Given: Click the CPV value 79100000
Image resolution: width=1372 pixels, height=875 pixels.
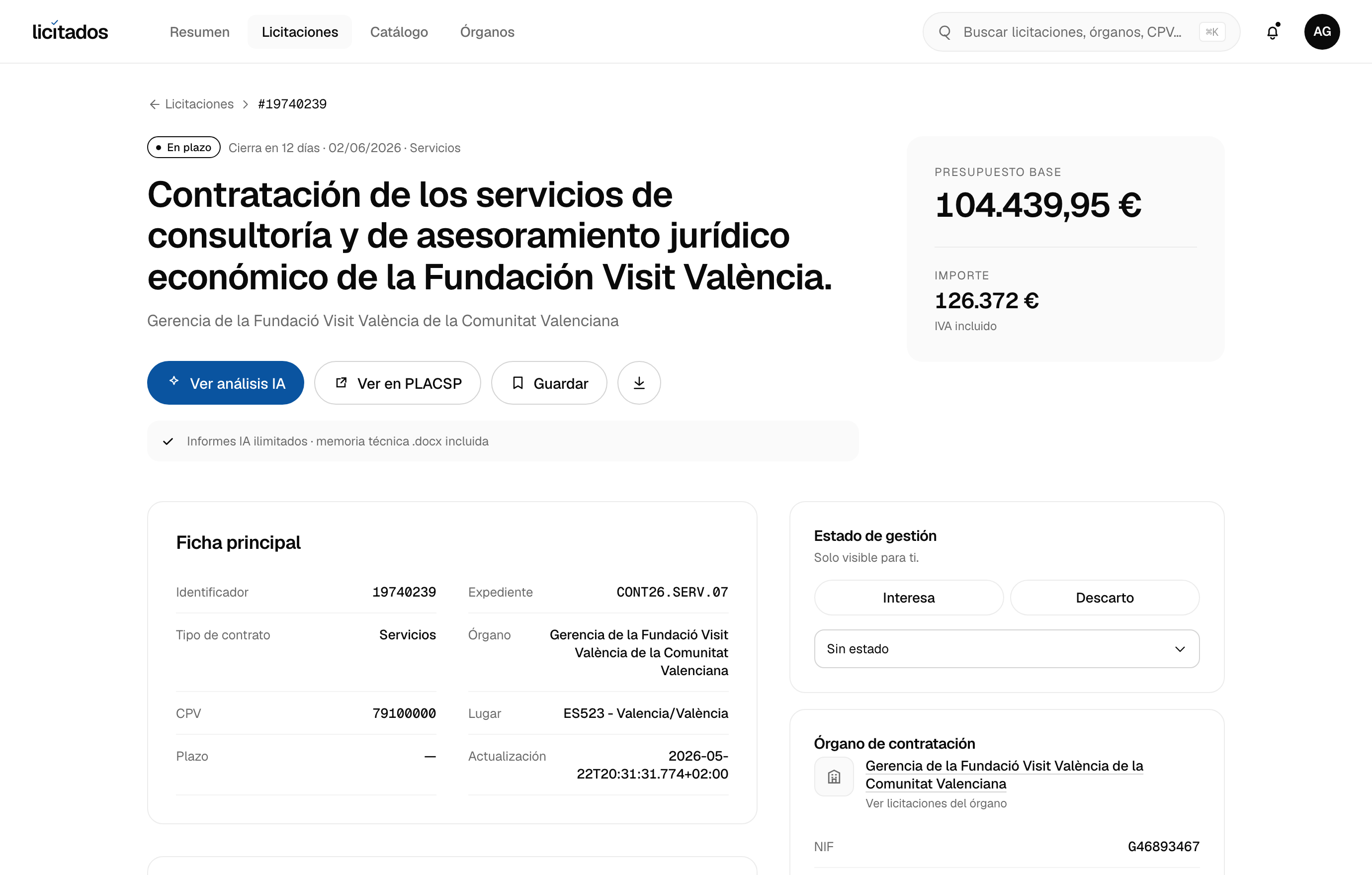Looking at the screenshot, I should click(x=404, y=713).
